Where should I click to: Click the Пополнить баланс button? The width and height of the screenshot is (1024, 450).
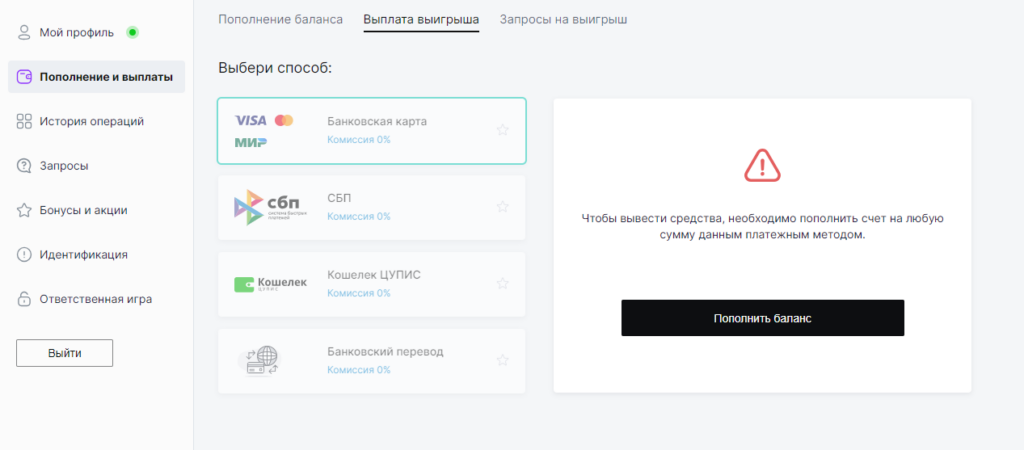(762, 318)
